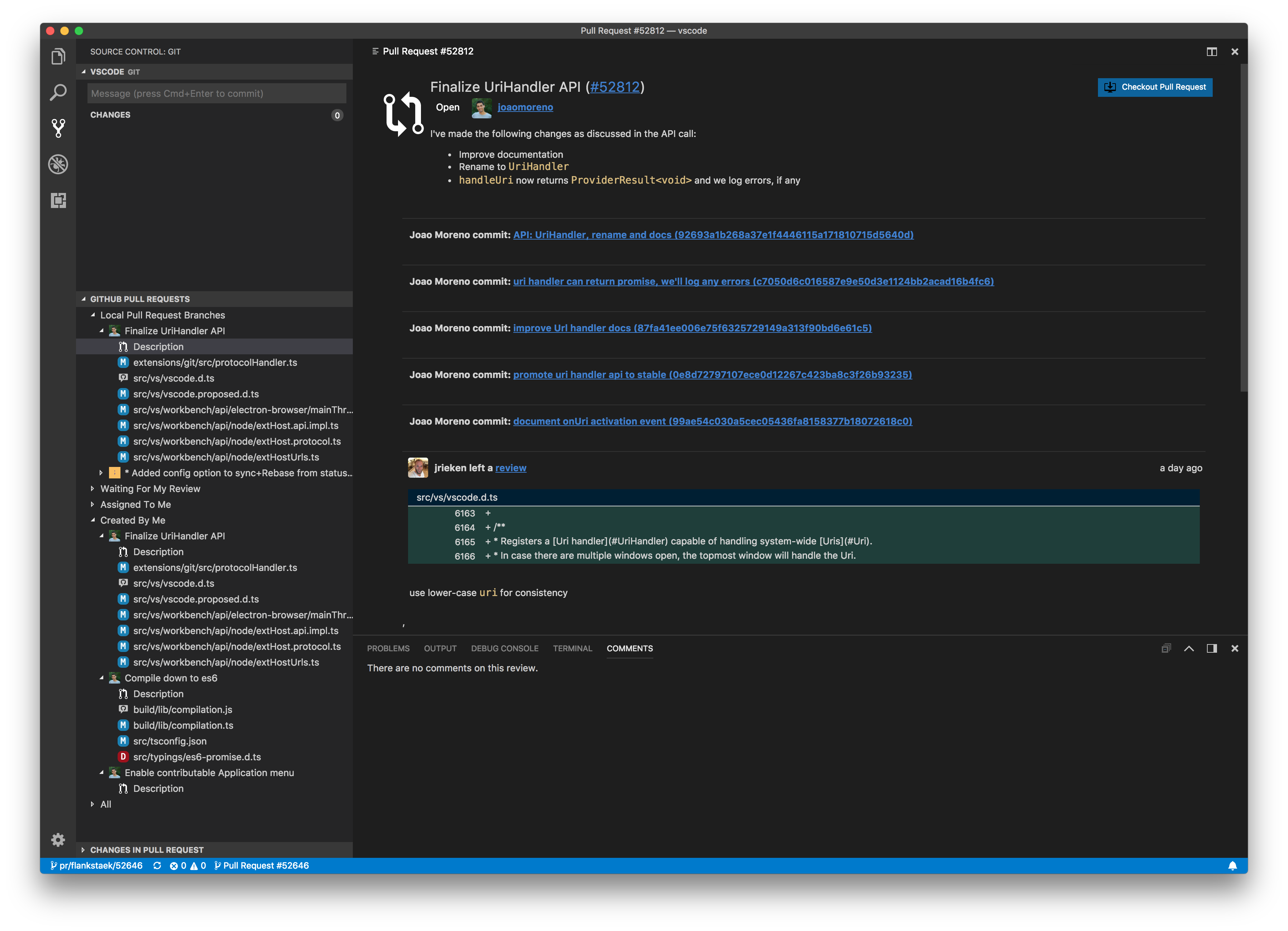Expand the Waiting For My Review section
Viewport: 1288px width, 931px height.
pyautogui.click(x=150, y=488)
